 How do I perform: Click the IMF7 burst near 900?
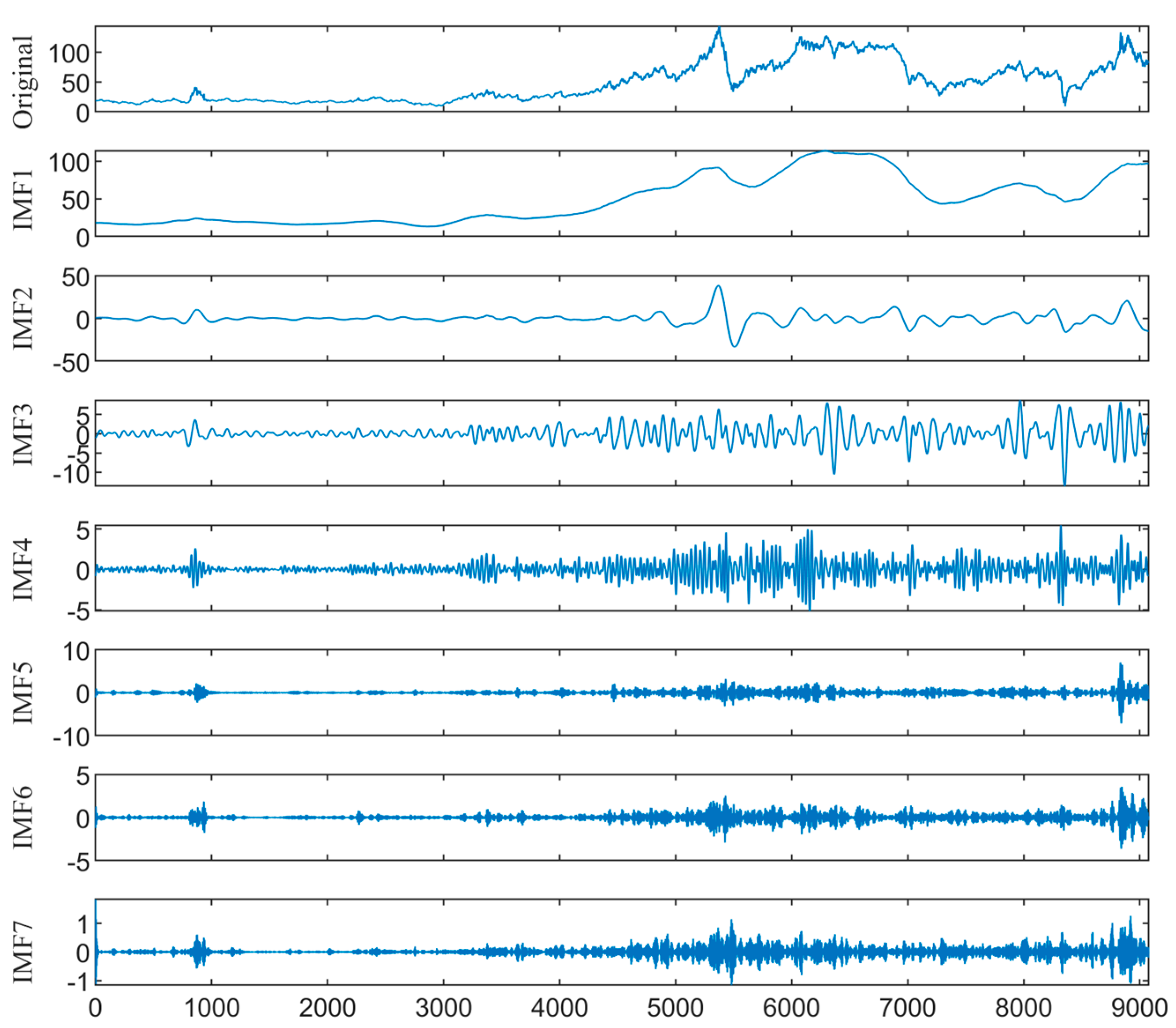(198, 951)
